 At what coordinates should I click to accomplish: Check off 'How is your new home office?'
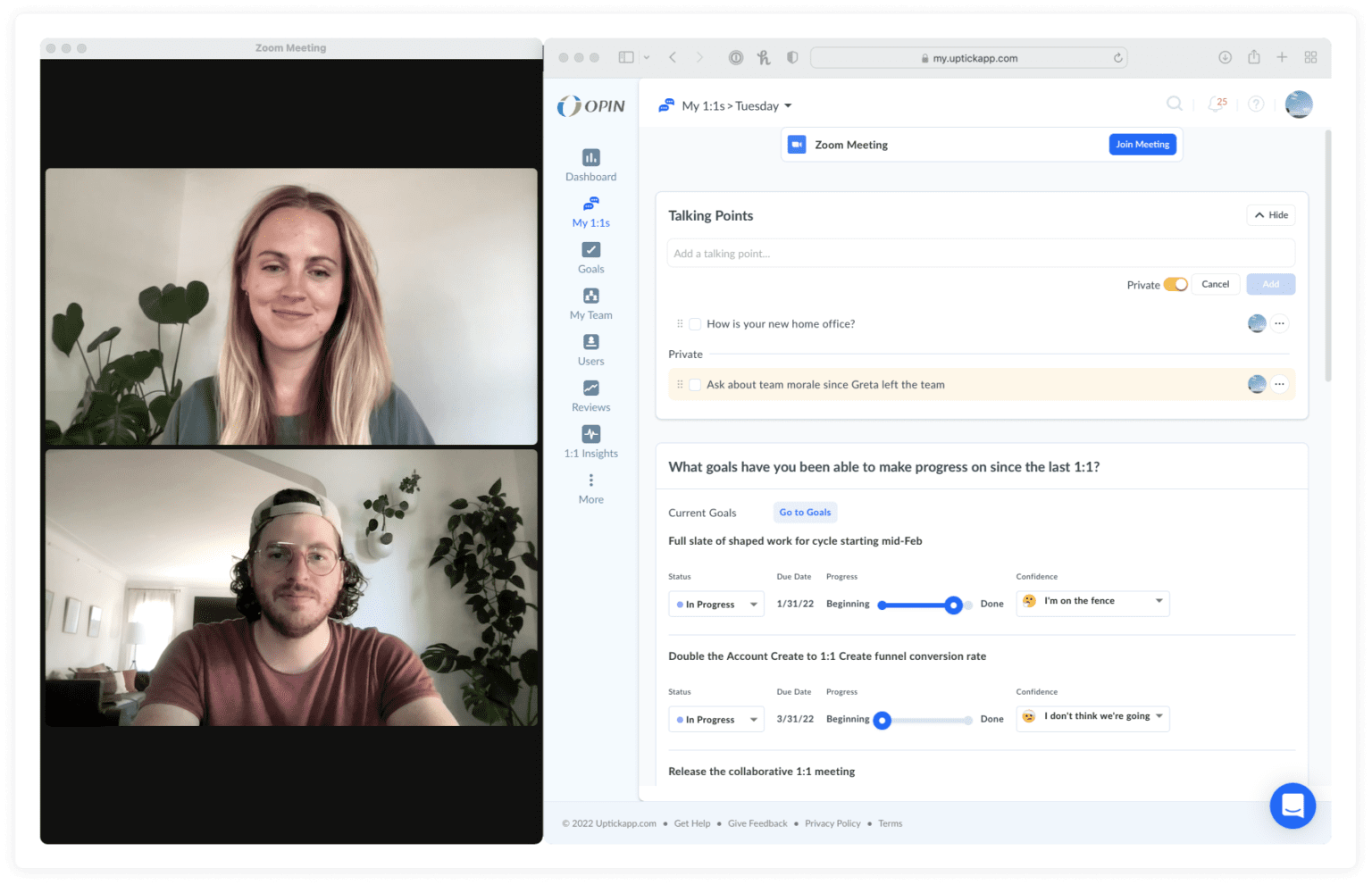tap(695, 323)
